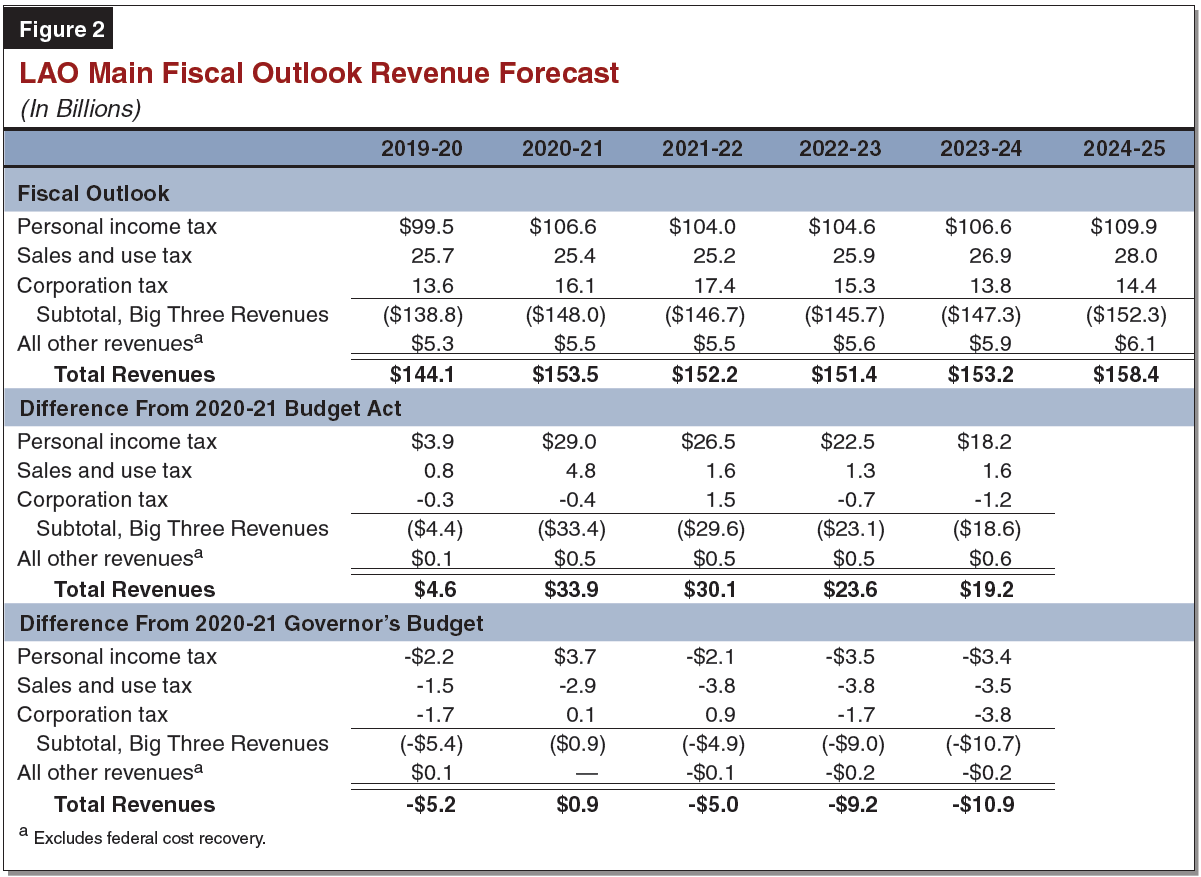Click the Fiscal Outlook section heading

[x=94, y=193]
